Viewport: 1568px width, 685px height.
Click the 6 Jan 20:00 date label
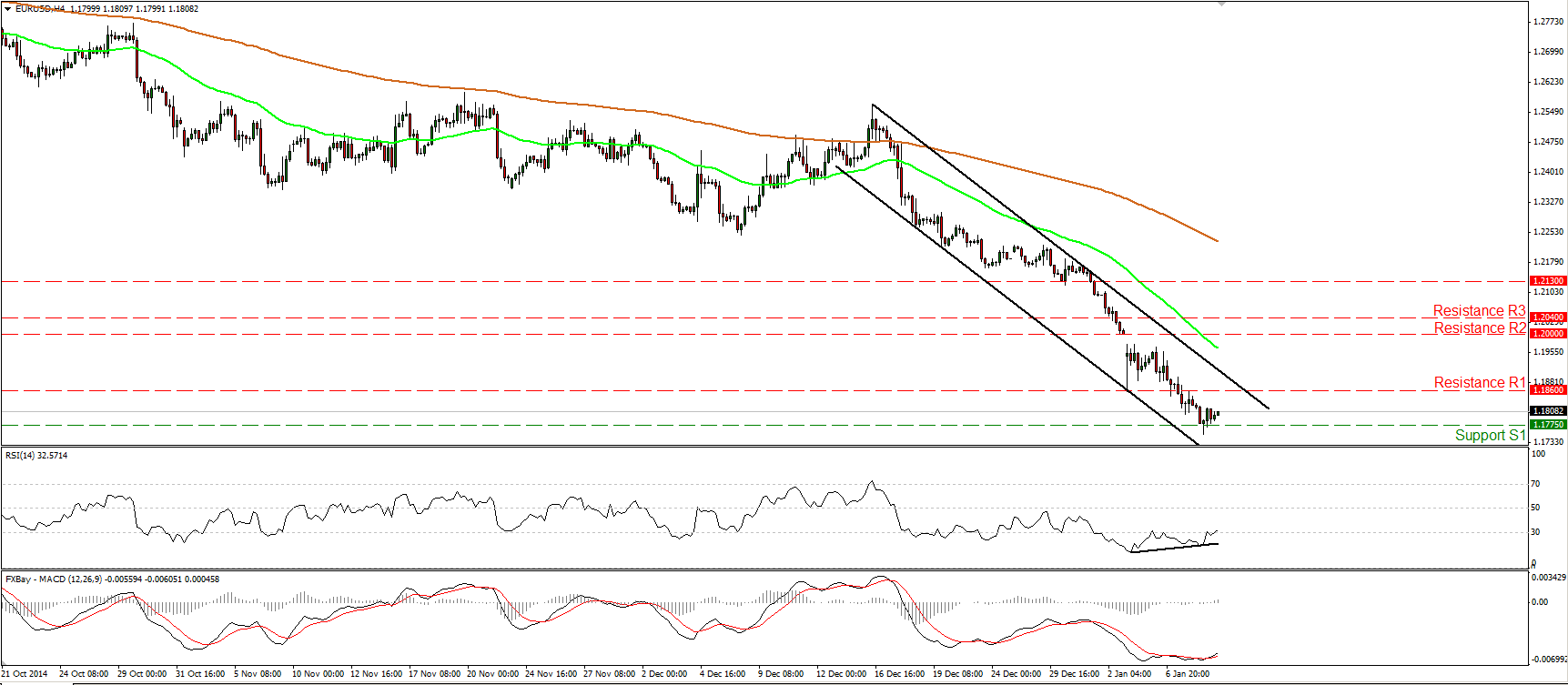tap(1189, 674)
